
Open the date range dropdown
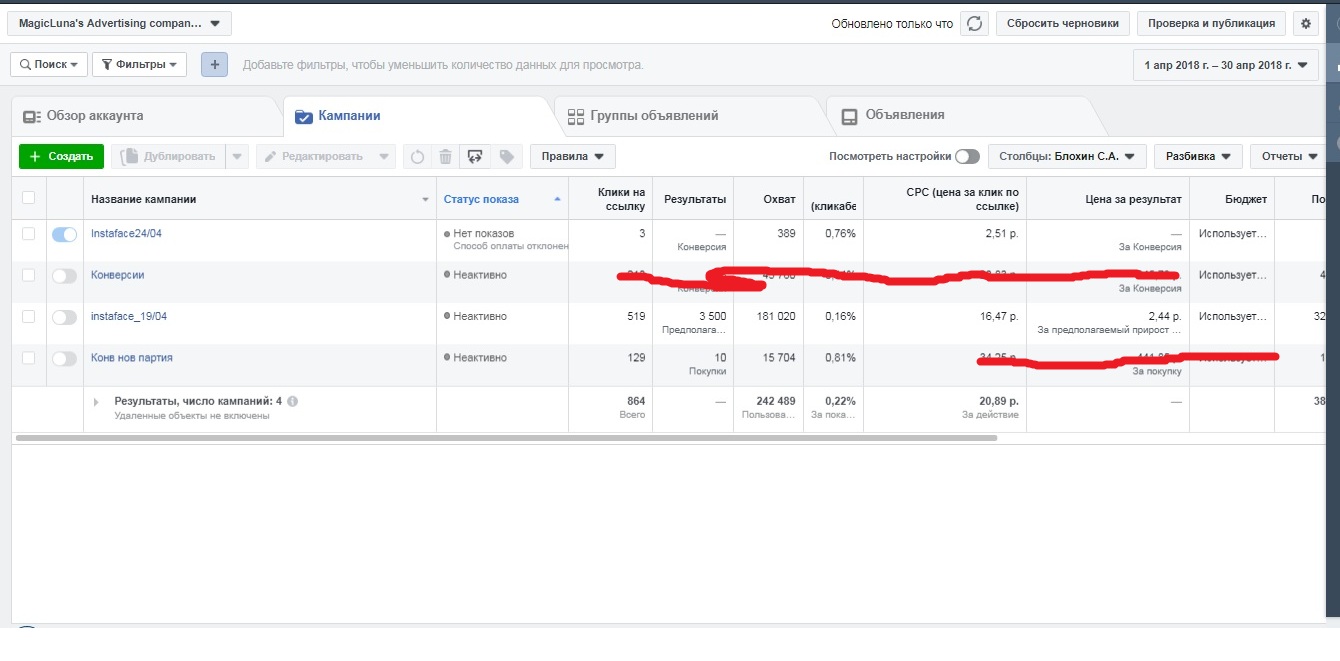[1225, 65]
